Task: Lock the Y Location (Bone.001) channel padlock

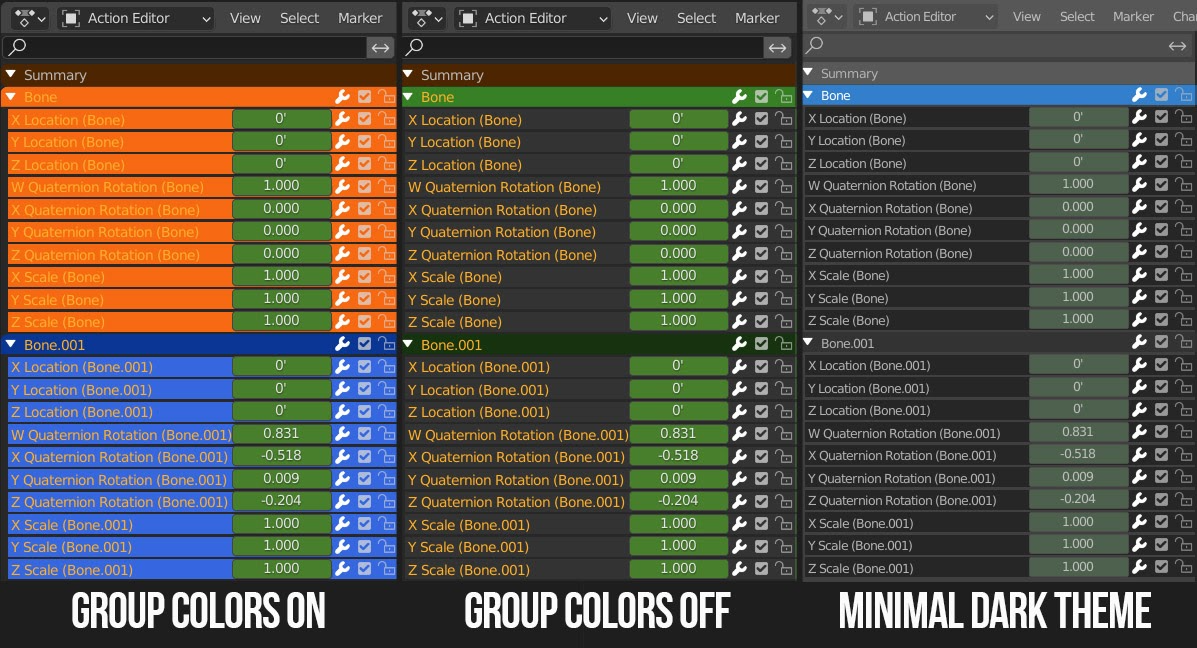Action: 387,389
